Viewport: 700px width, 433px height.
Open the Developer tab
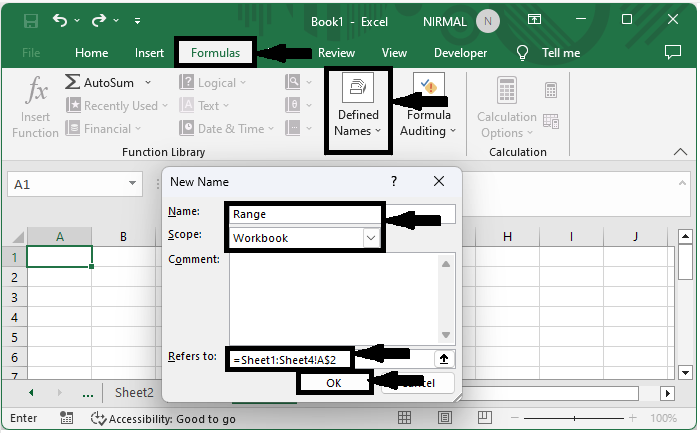460,53
